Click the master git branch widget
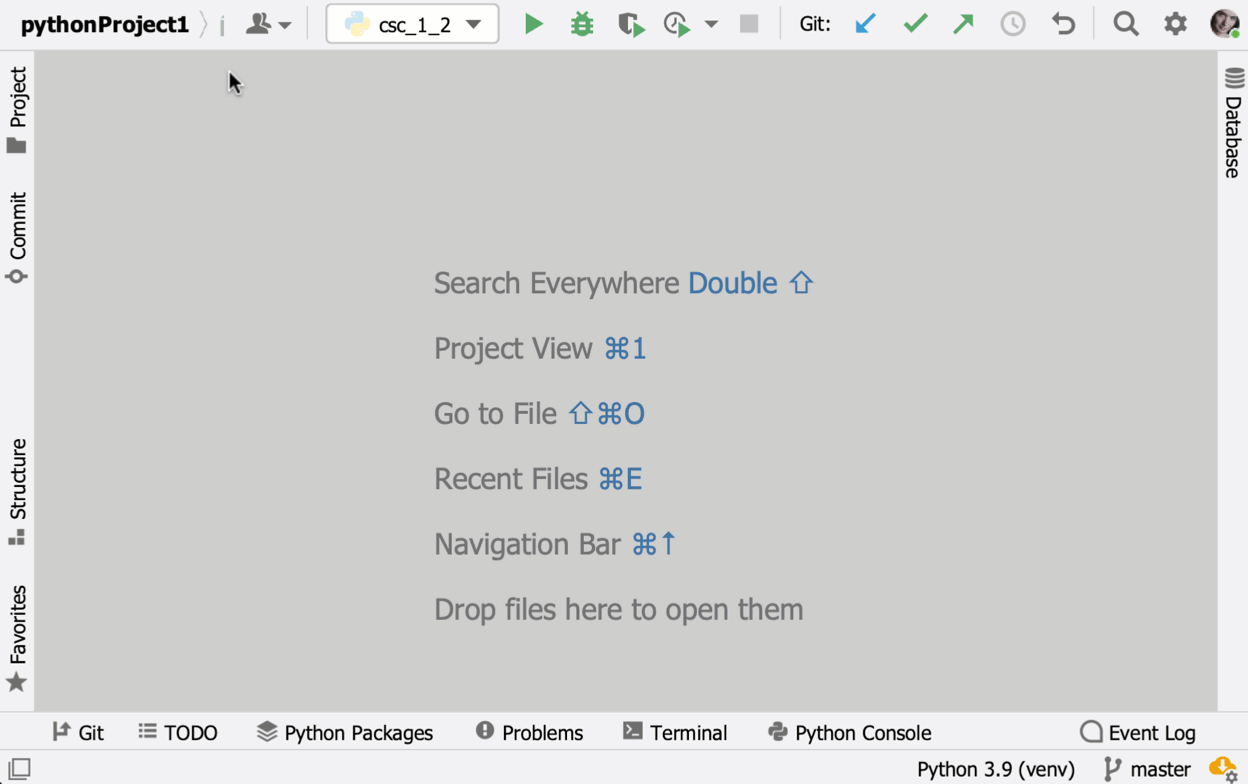The image size is (1248, 784). [x=1148, y=769]
